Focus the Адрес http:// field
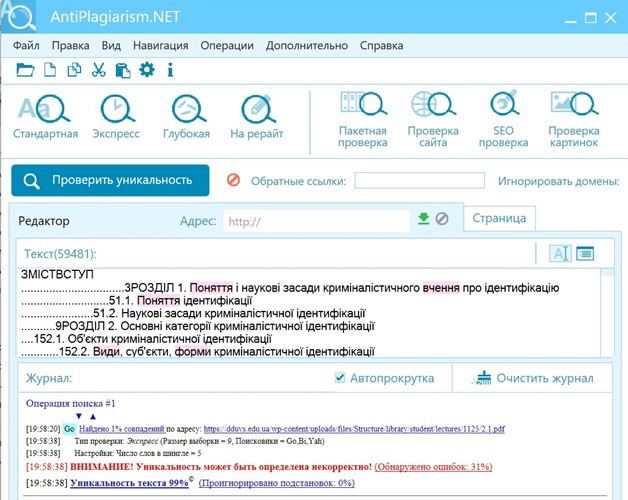The width and height of the screenshot is (628, 500). pos(317,221)
